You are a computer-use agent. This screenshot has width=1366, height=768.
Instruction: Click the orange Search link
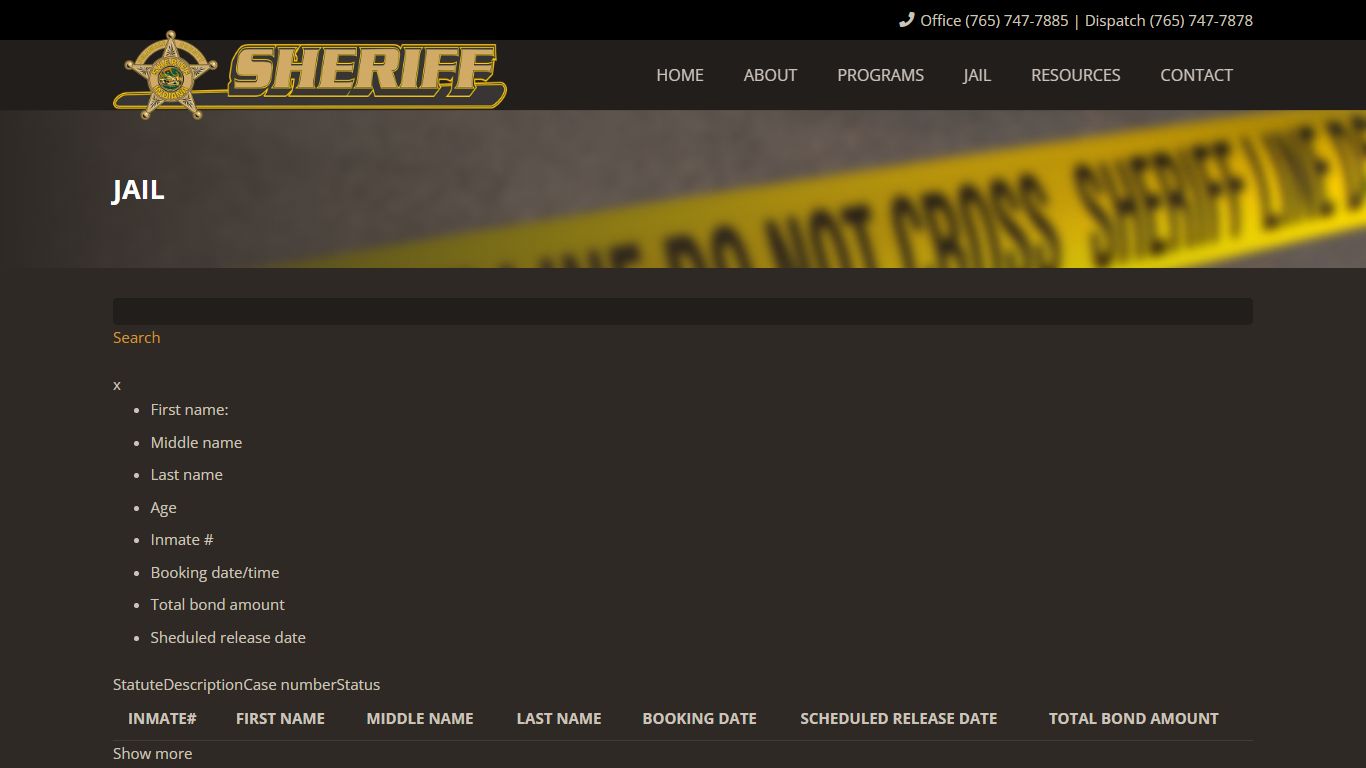pos(136,337)
